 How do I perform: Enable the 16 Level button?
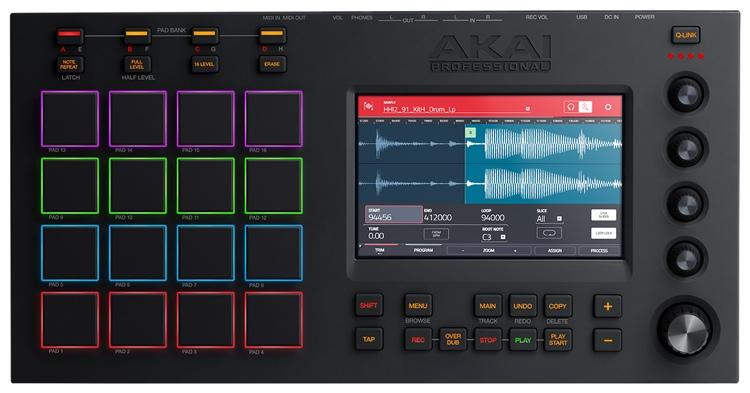[205, 65]
